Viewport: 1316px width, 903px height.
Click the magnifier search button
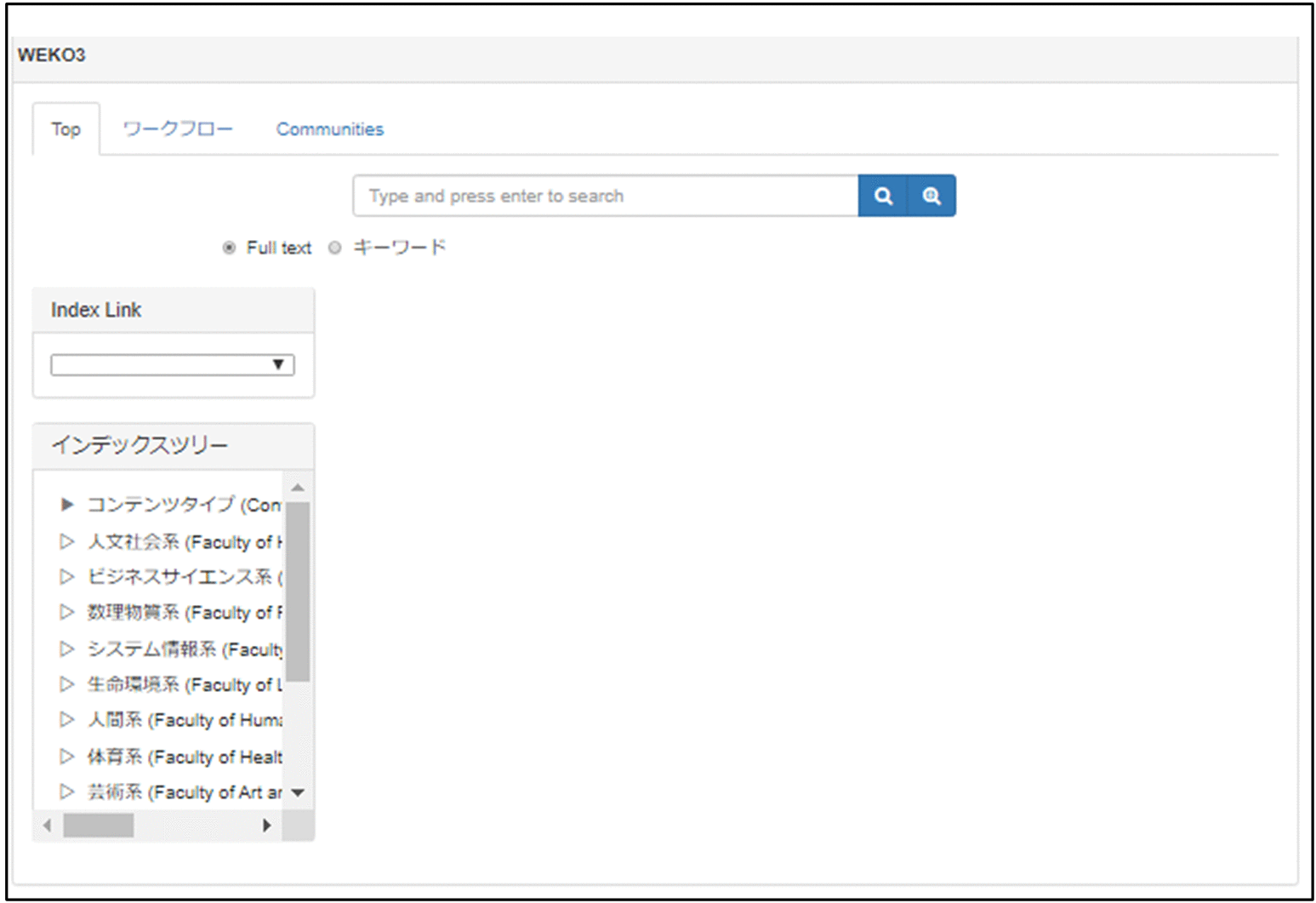[x=883, y=197]
